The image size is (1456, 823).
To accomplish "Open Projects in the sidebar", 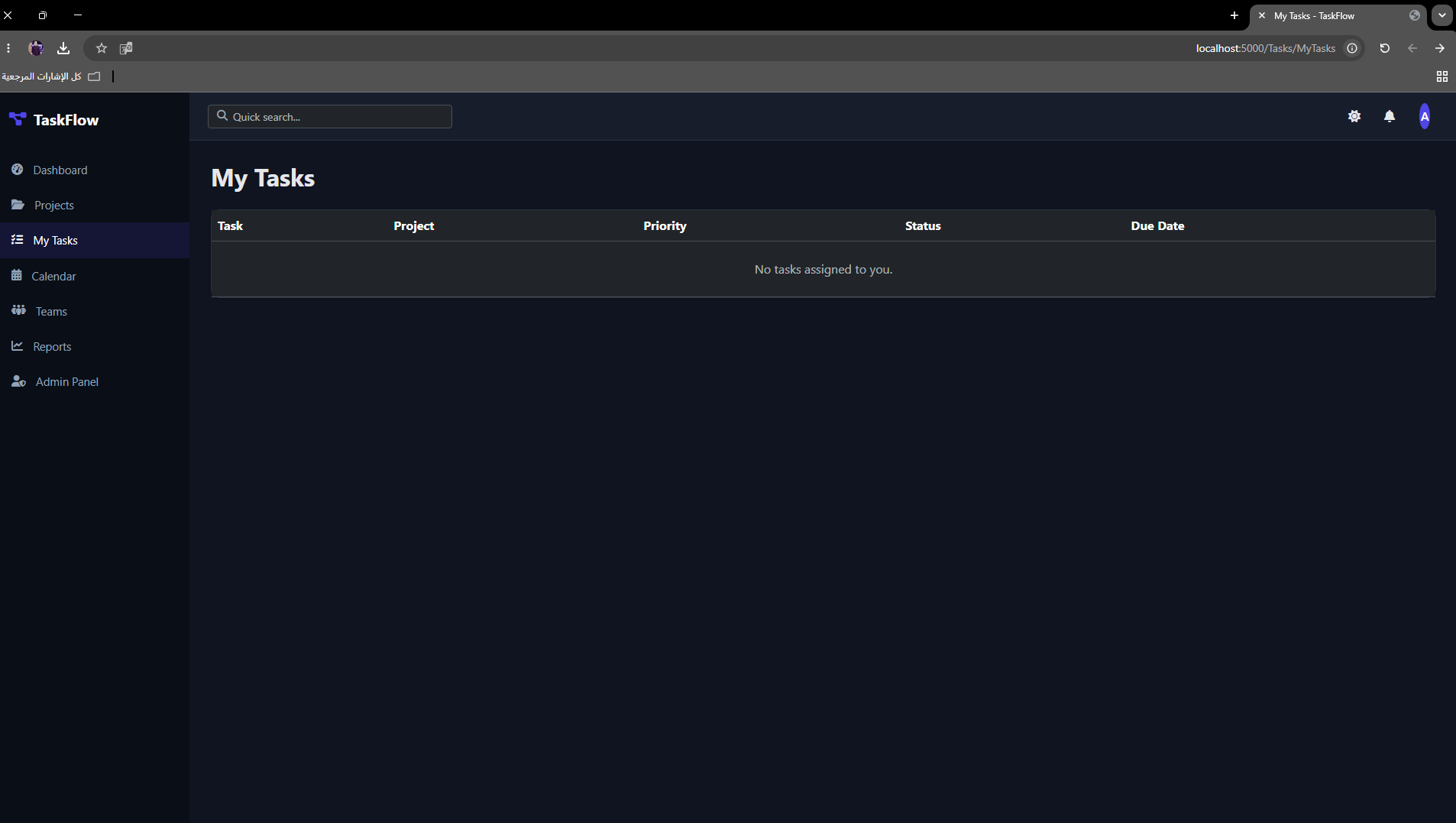I will tap(95, 205).
